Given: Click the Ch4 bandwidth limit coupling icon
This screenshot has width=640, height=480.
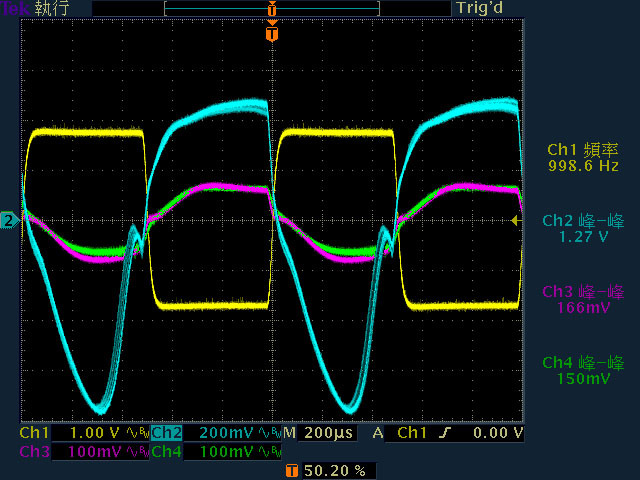Looking at the screenshot, I should click(270, 451).
